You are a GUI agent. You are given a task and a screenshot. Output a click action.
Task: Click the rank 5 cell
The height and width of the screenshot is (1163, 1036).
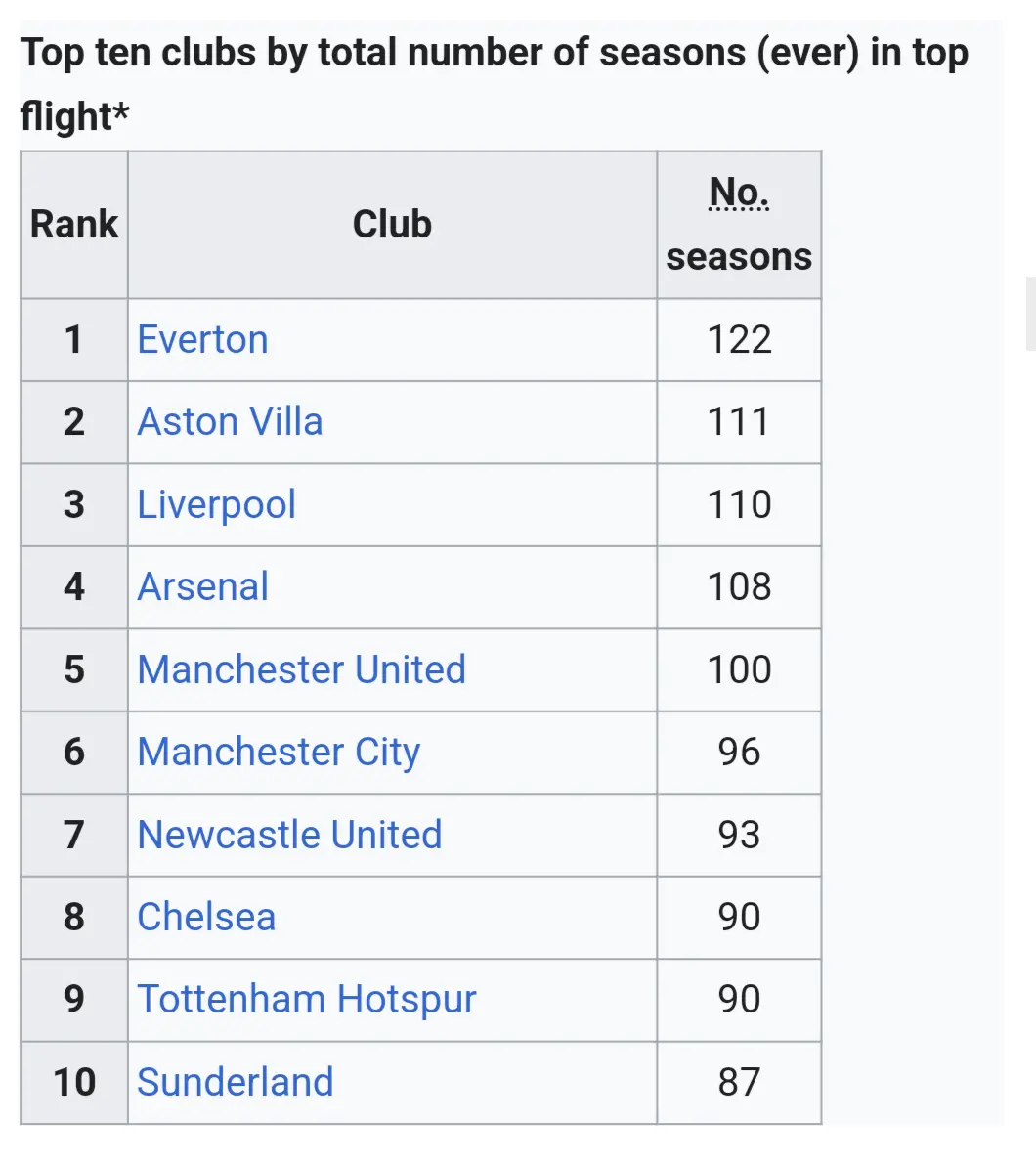tap(74, 670)
